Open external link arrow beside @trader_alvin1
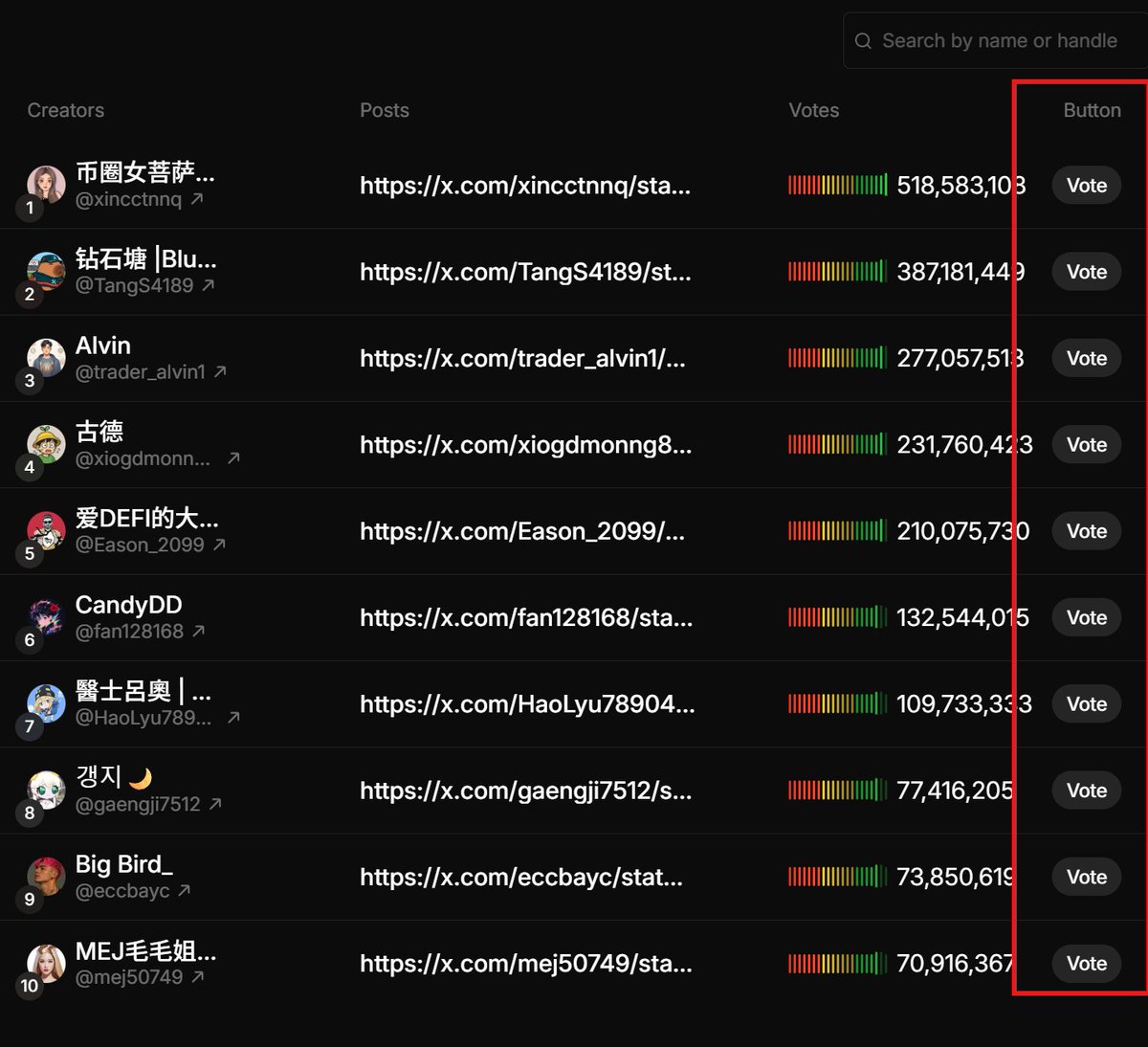This screenshot has height=1047, width=1148. pos(220,371)
